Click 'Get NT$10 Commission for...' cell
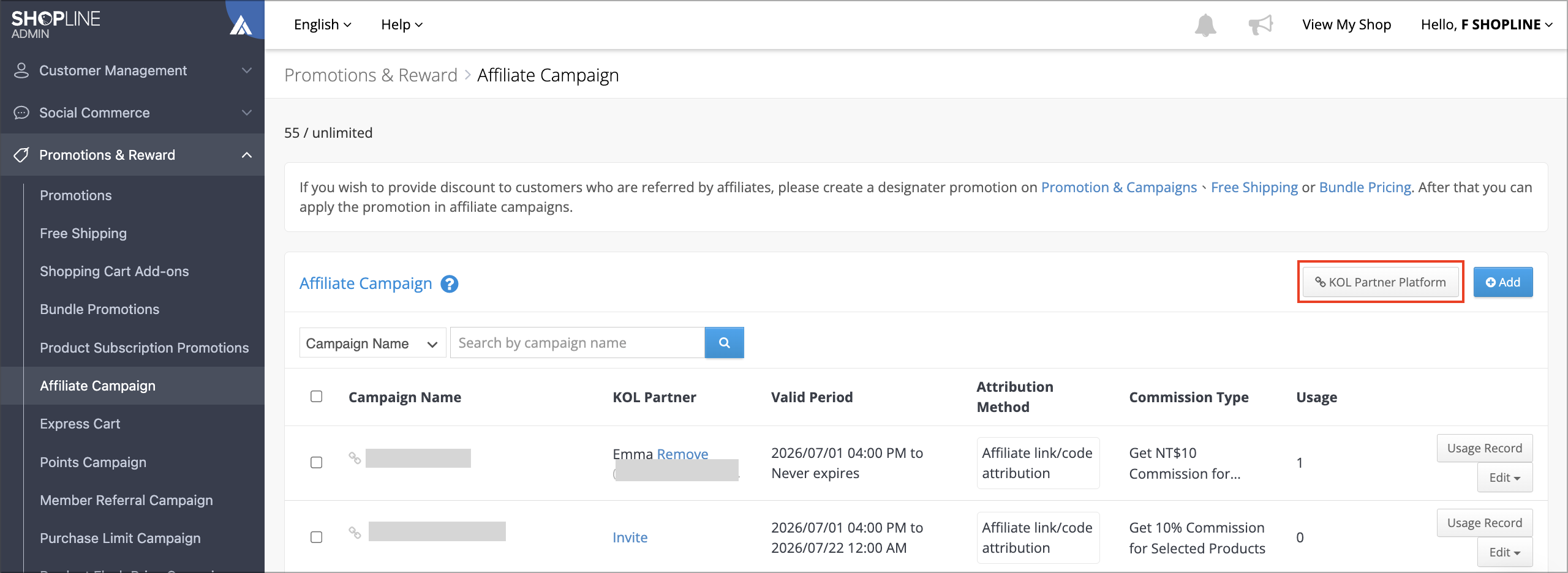This screenshot has height=573, width=1568. [1185, 463]
